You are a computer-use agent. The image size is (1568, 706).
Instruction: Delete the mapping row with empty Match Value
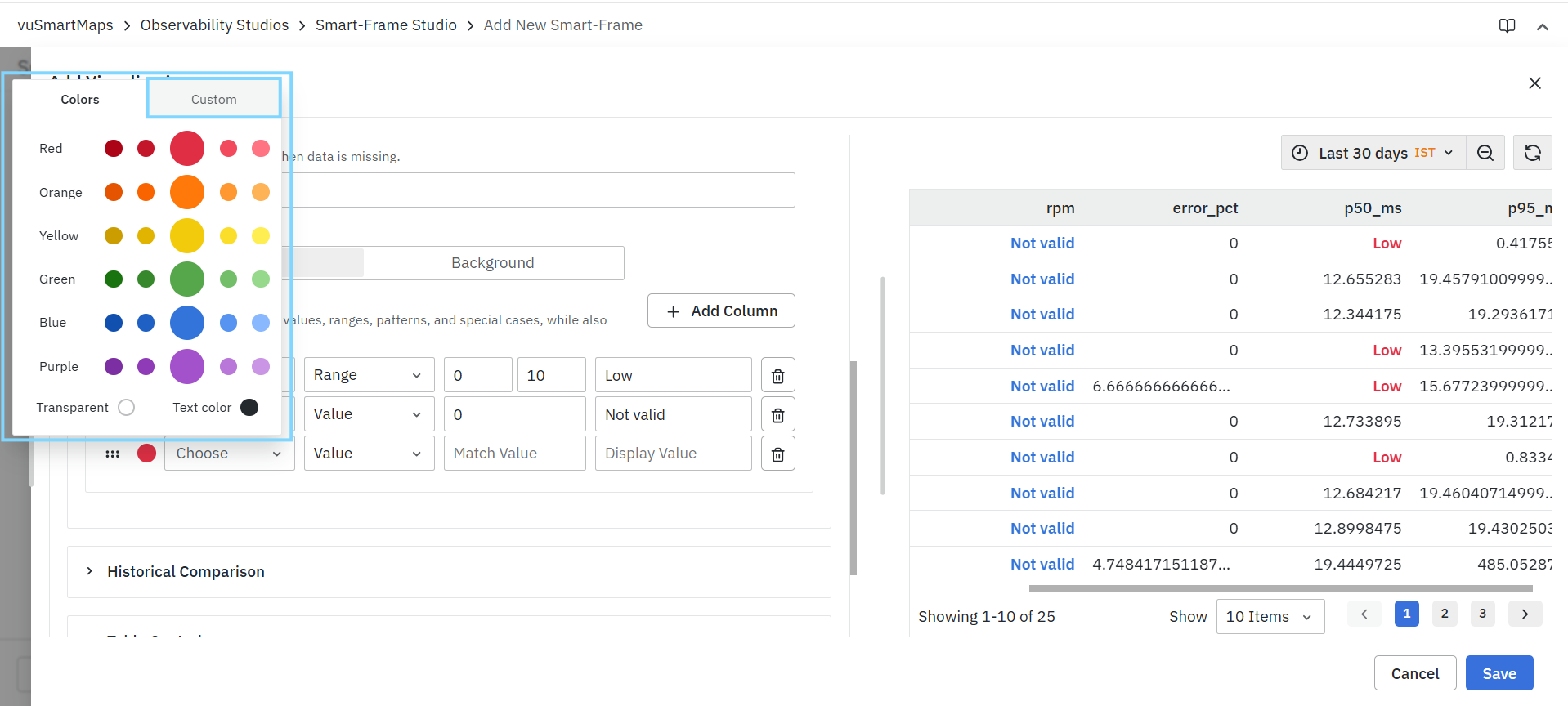coord(778,454)
